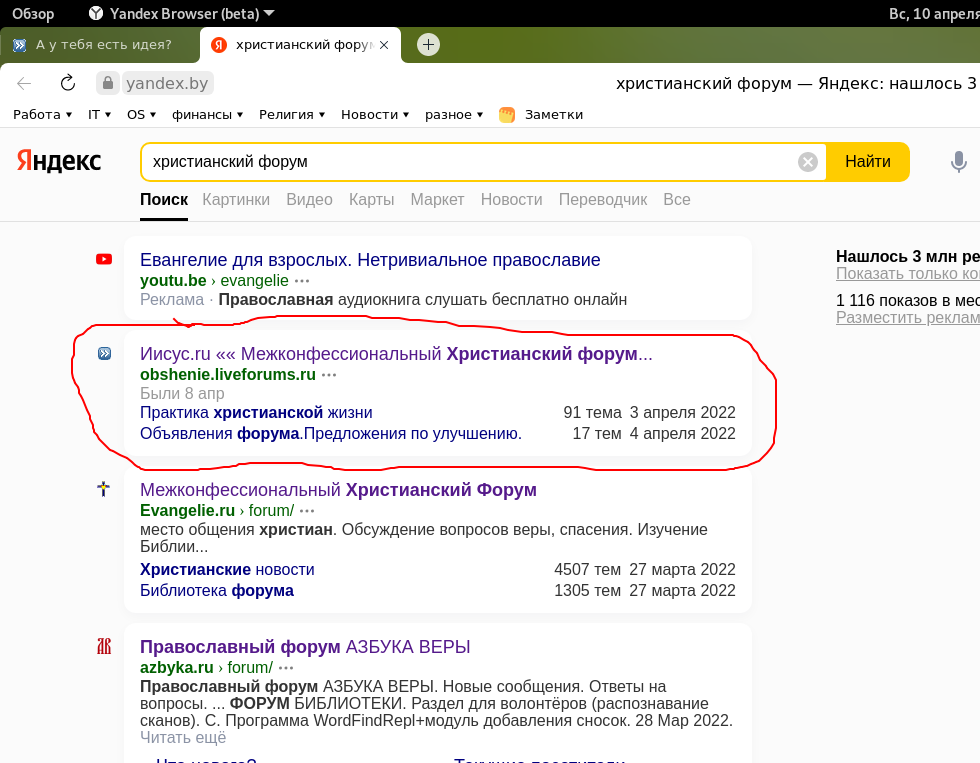980x763 pixels.
Task: Open the Все services tab
Action: click(677, 199)
